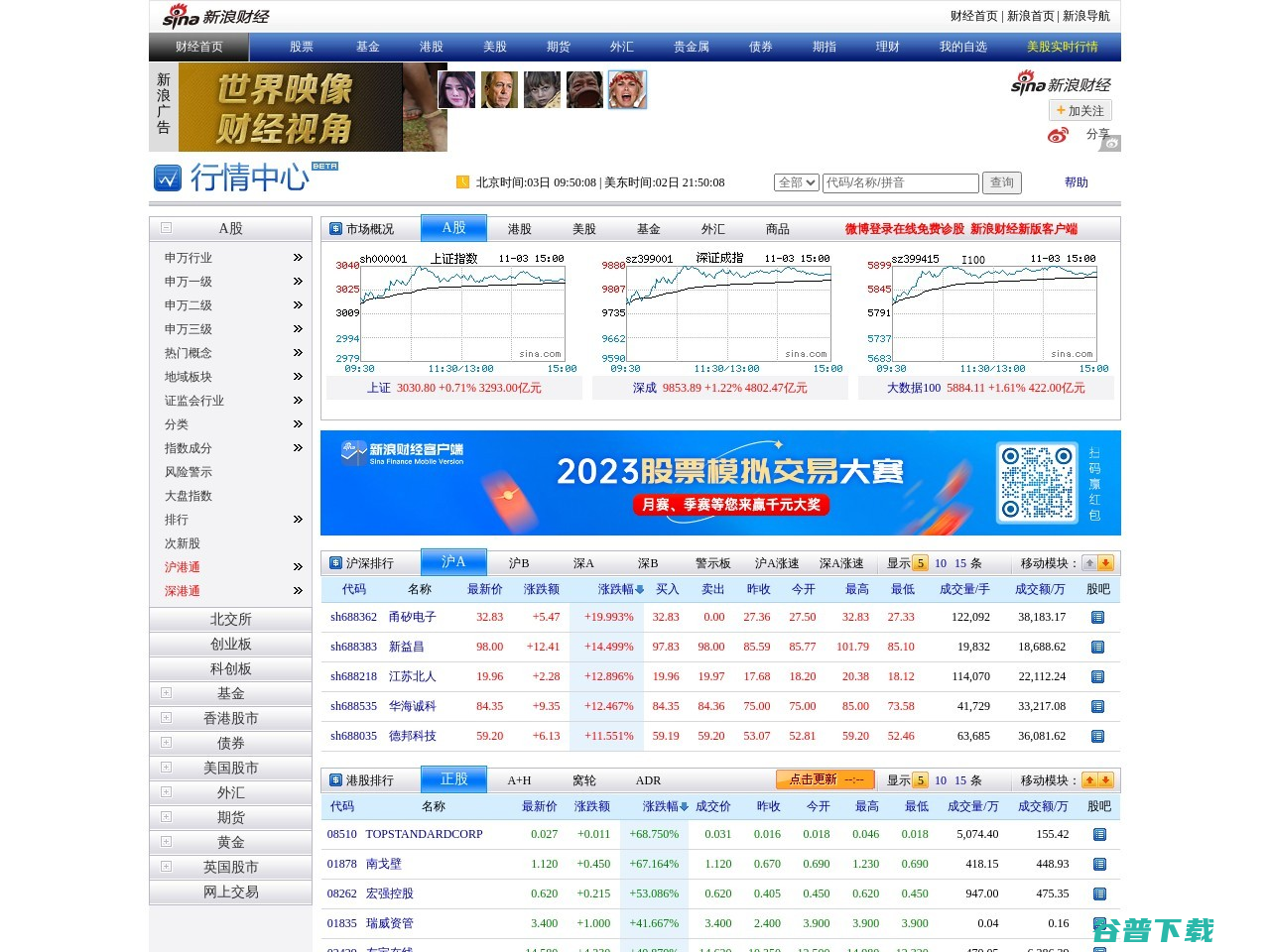Expand the 香港股市 sidebar section
Screen dimensions: 1270x952
[166, 717]
